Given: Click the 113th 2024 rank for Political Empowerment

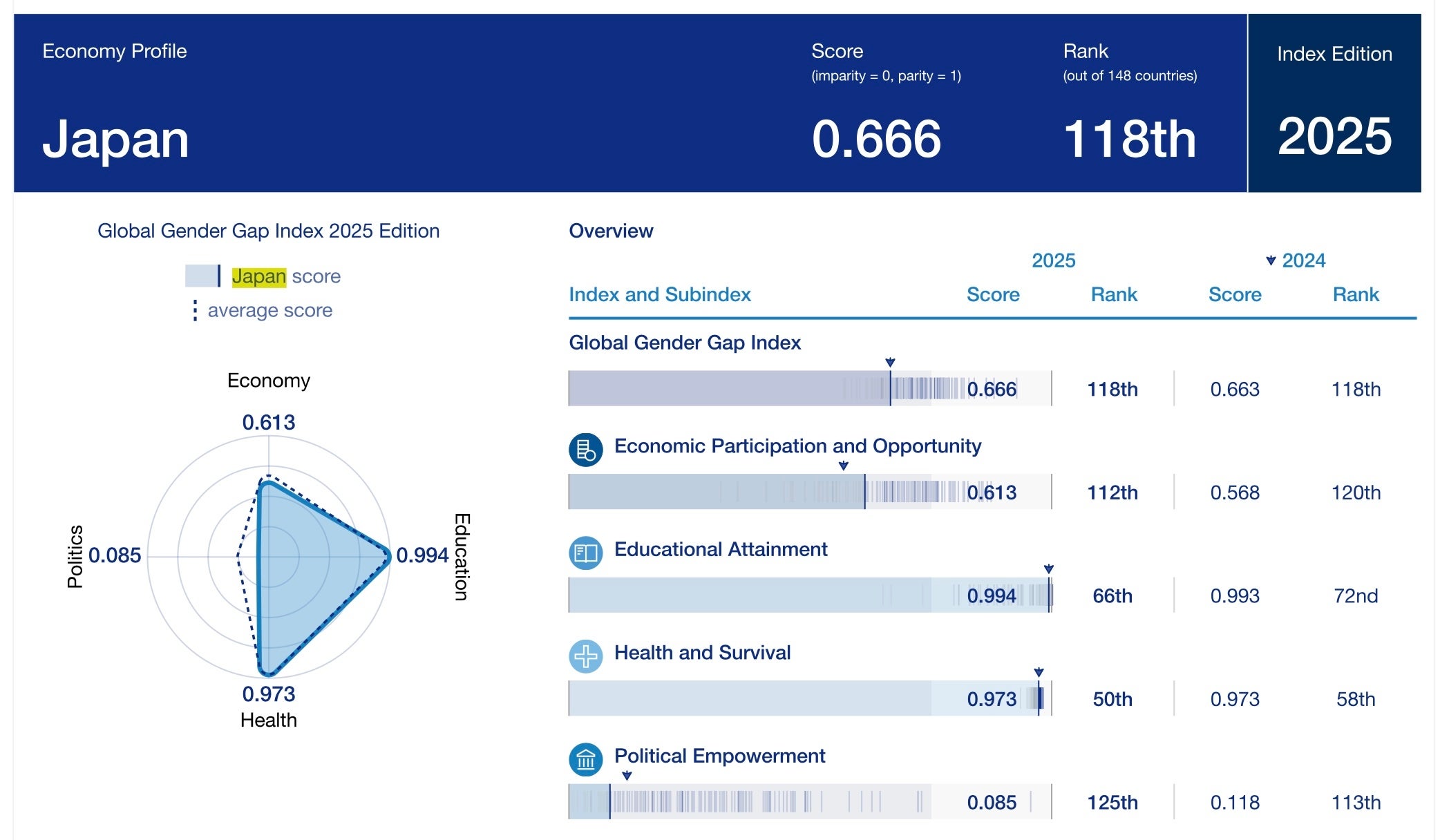Looking at the screenshot, I should click(1356, 802).
